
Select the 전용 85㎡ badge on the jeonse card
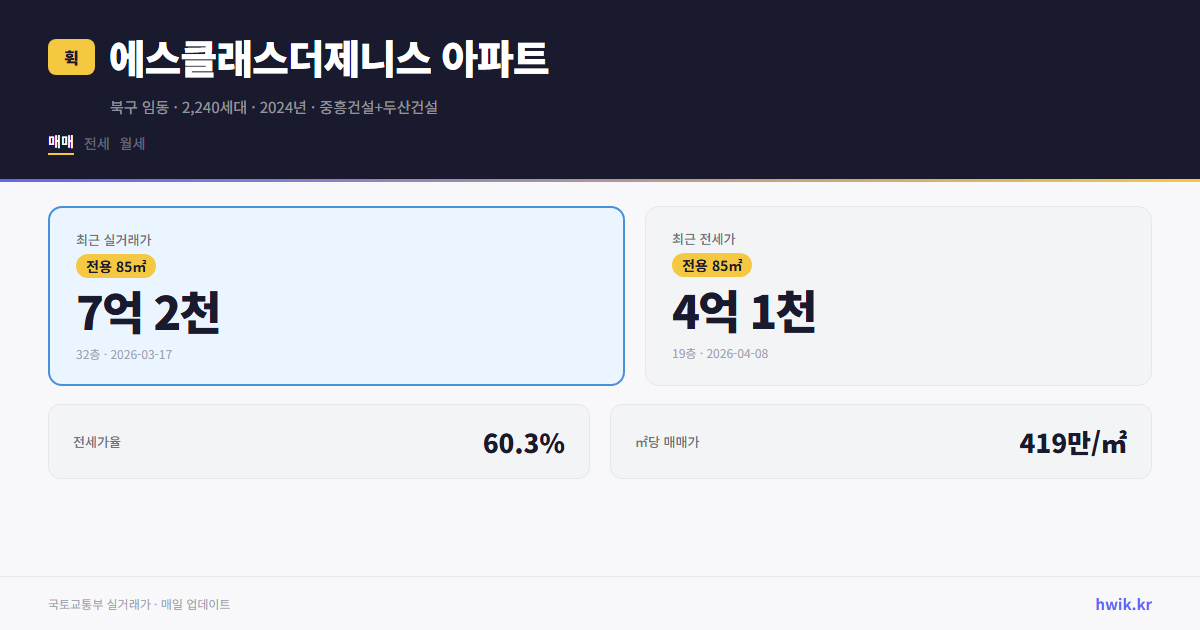point(710,266)
